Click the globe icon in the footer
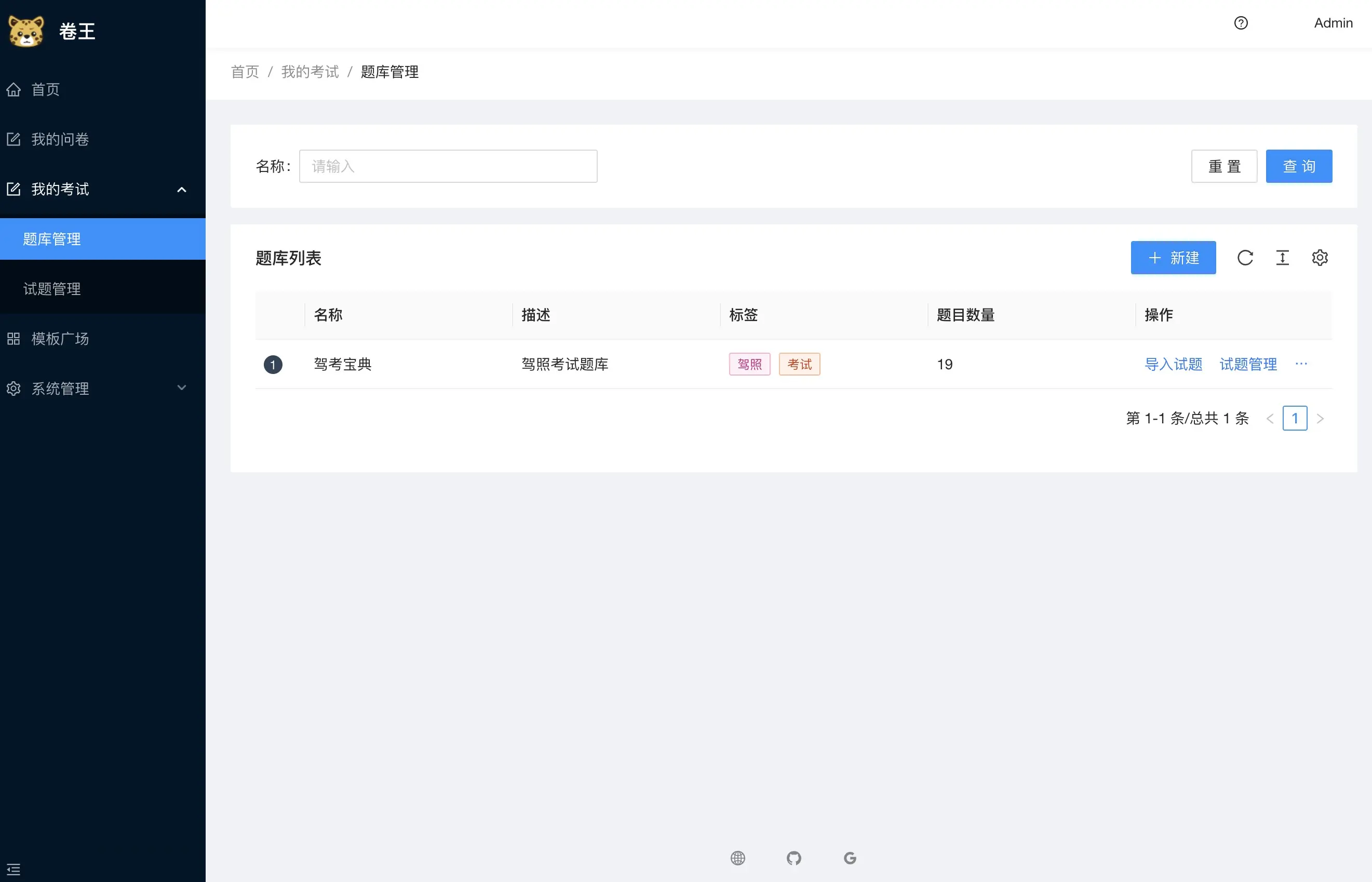The image size is (1372, 882). coord(738,858)
